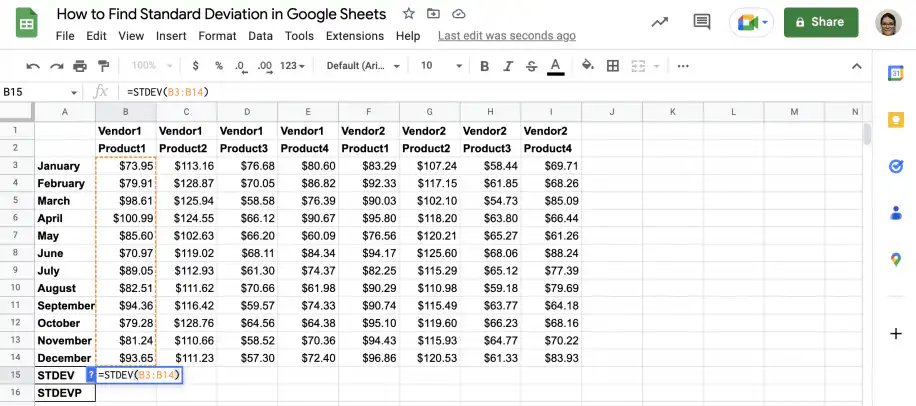This screenshot has width=916, height=406.
Task: Select column B header
Action: [x=126, y=112]
